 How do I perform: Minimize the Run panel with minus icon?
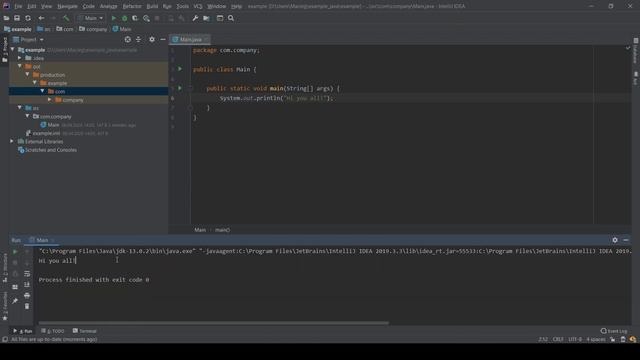(626, 240)
